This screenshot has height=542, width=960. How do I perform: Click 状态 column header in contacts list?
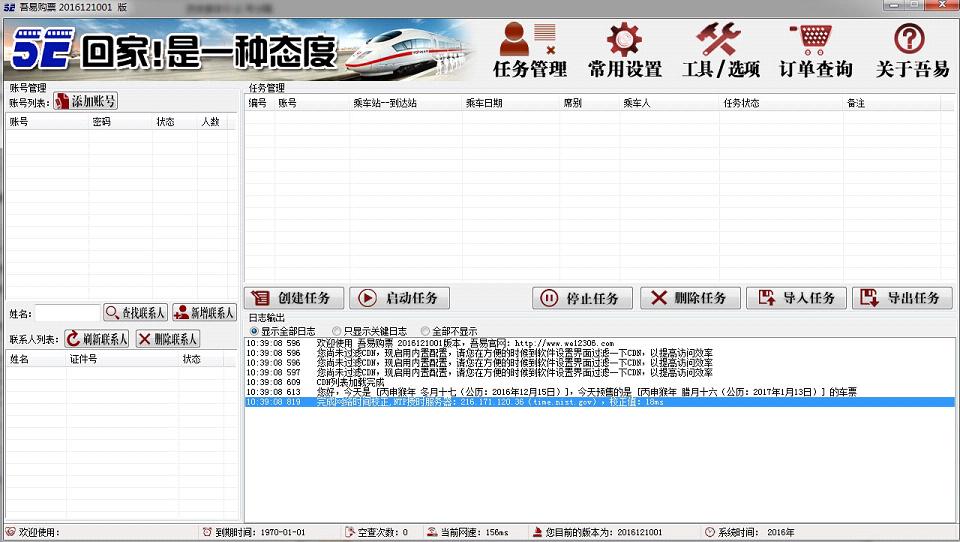[200, 359]
